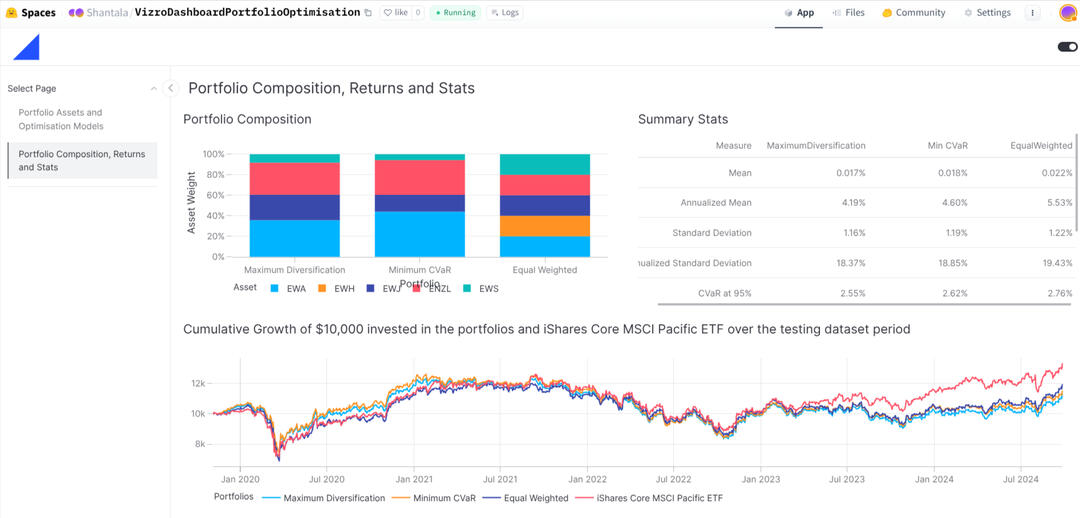Click the Running status badge
The image size is (1080, 518).
click(455, 13)
